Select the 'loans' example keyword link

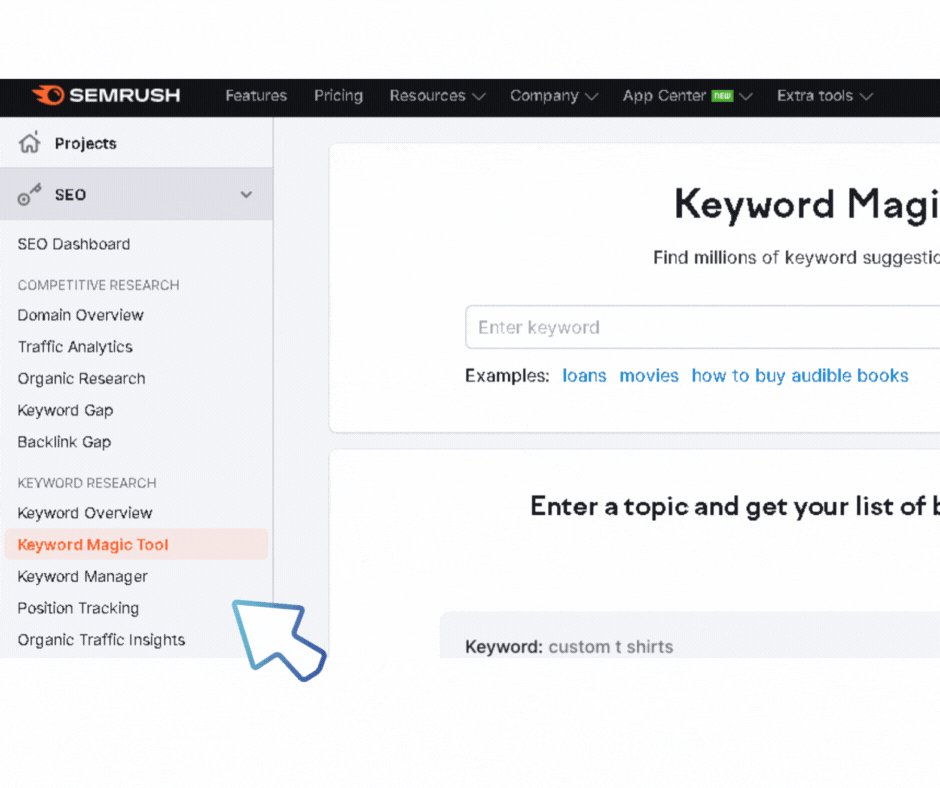pyautogui.click(x=585, y=375)
